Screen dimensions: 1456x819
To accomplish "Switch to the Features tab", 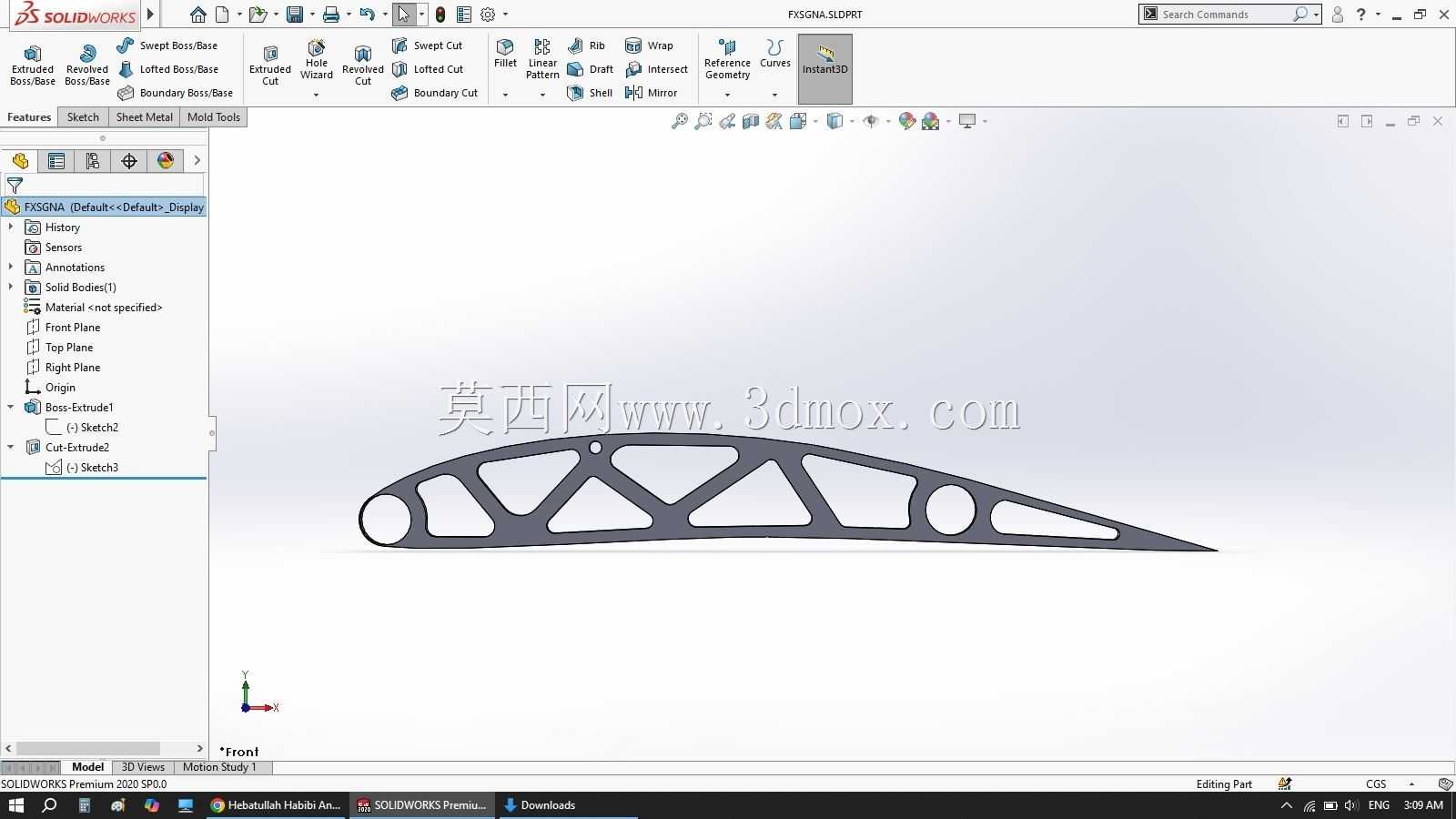I will [29, 117].
